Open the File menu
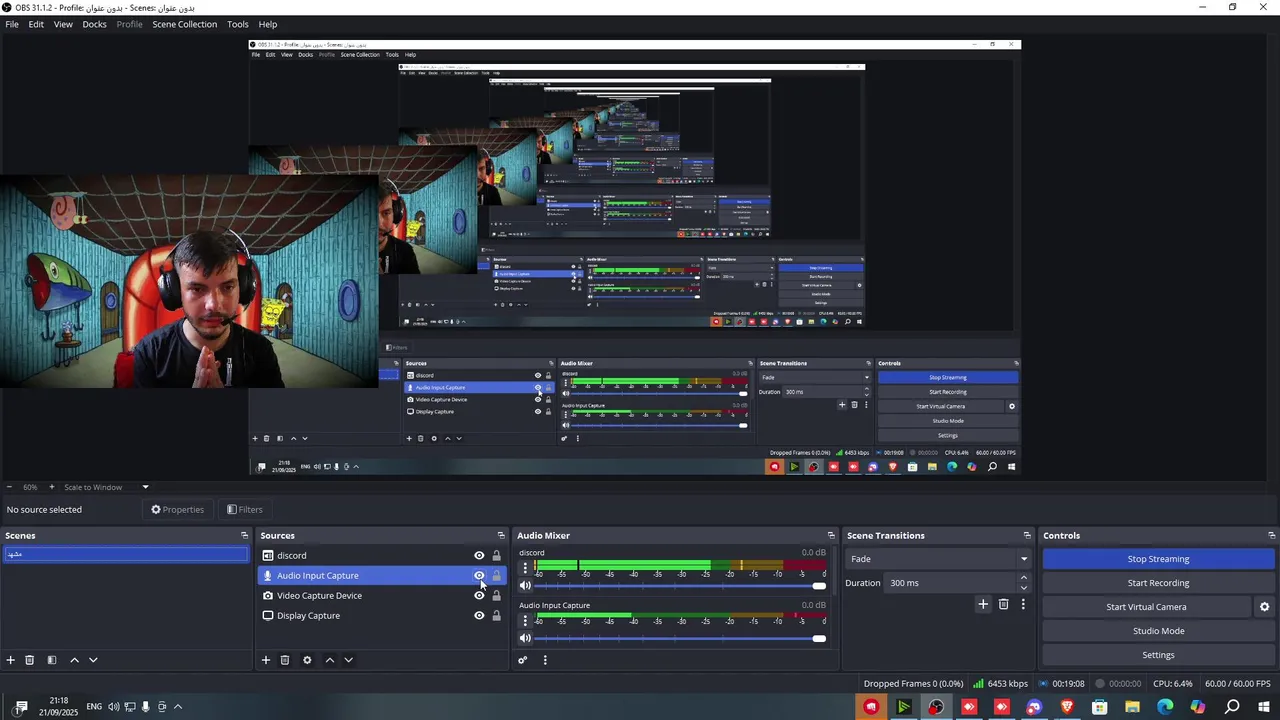This screenshot has height=720, width=1280. pyautogui.click(x=12, y=24)
